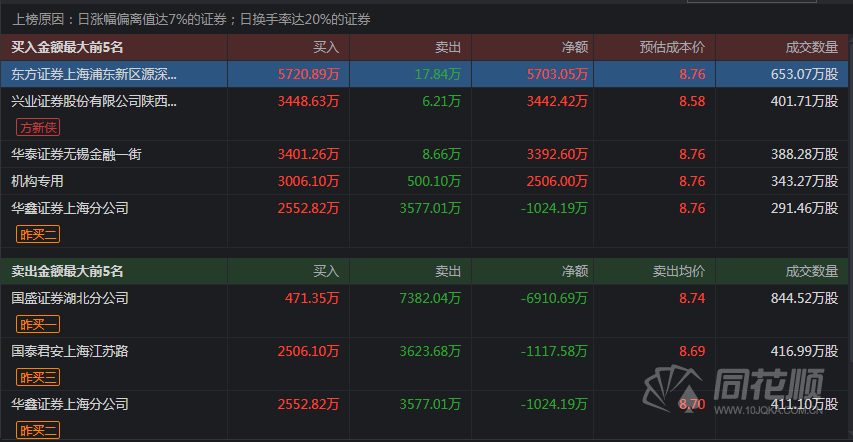Click the 844.52万股 volume cell

point(805,298)
